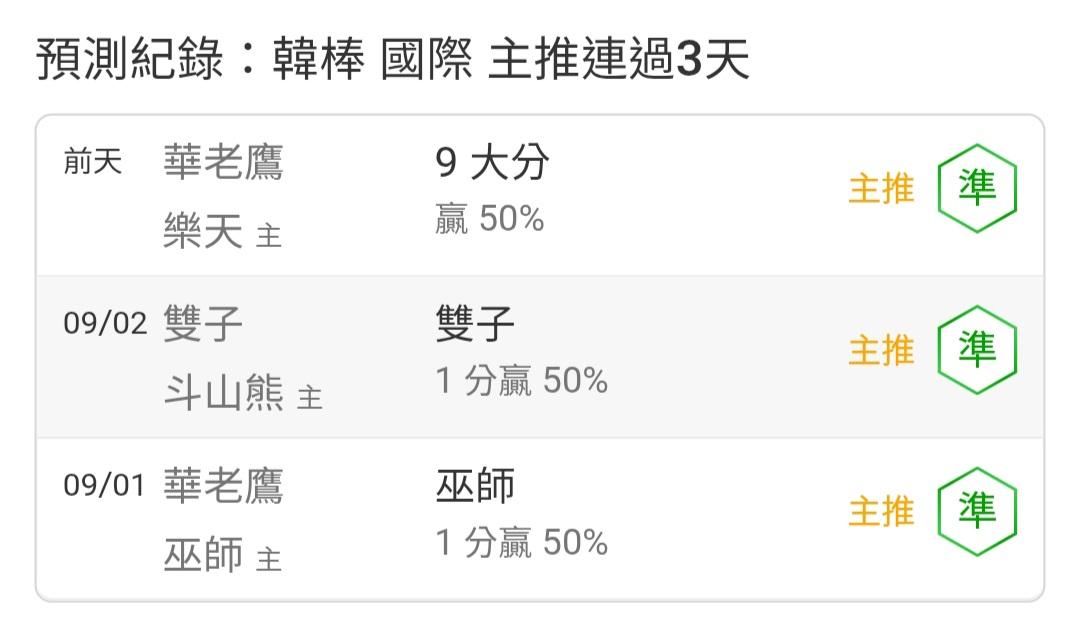Click the 贏 50% text under 9 大分
Image resolution: width=1080 pixels, height=626 pixels.
coord(490,219)
